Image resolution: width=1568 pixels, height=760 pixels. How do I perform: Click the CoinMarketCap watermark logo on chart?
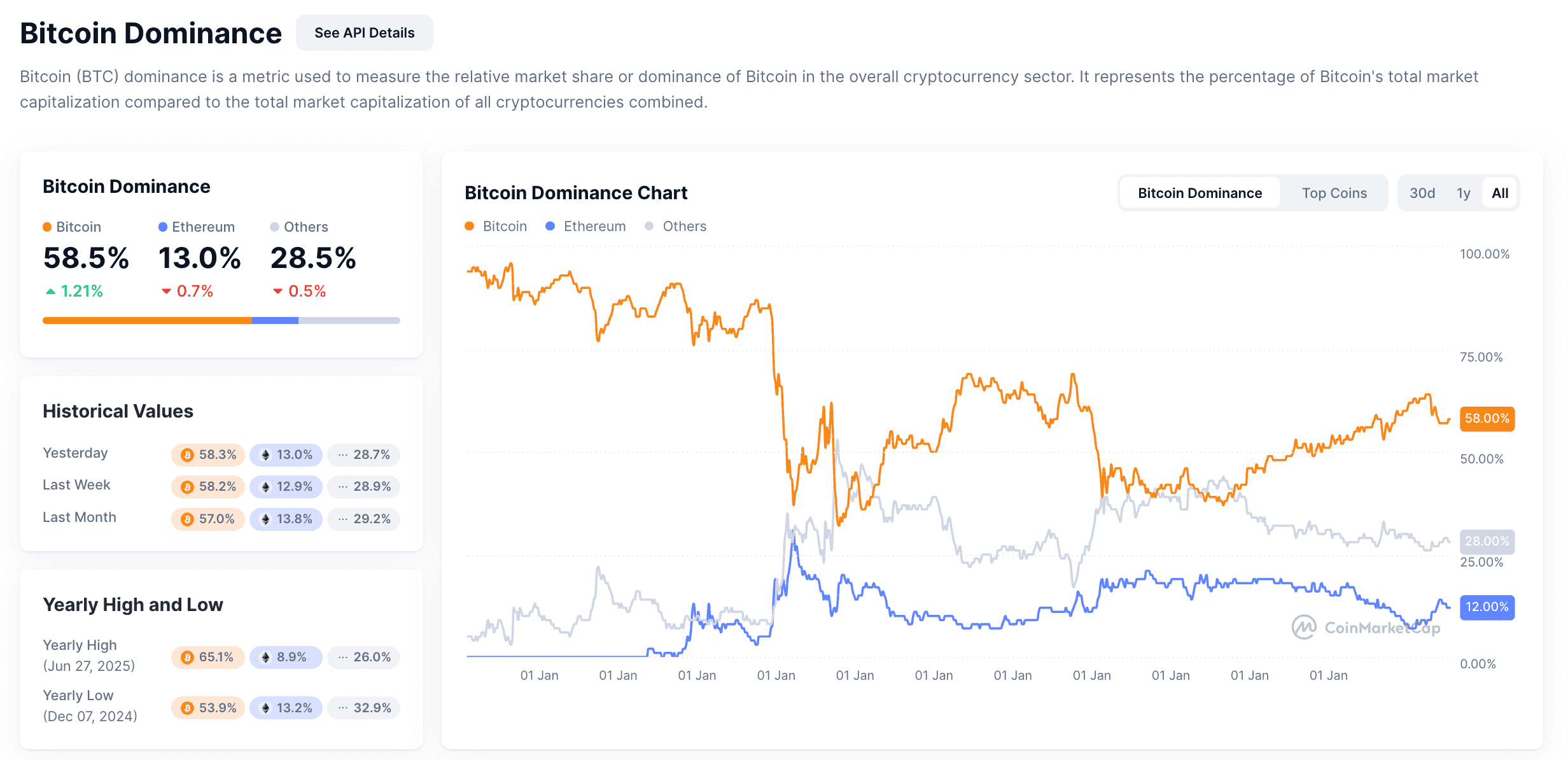[x=1304, y=628]
